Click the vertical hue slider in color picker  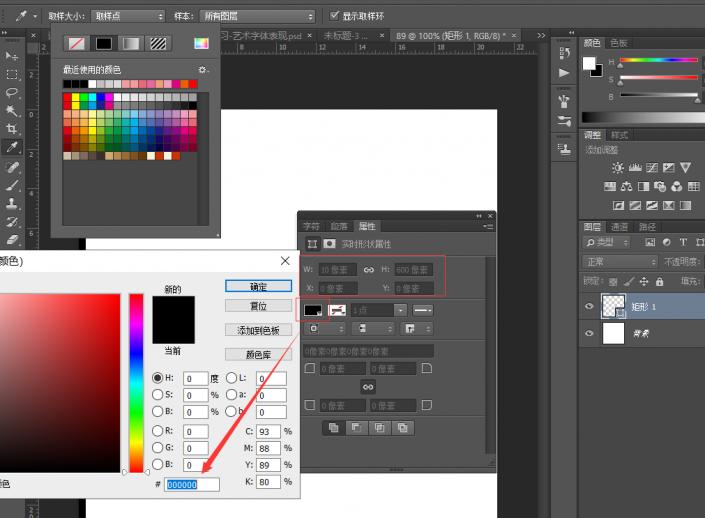click(136, 383)
